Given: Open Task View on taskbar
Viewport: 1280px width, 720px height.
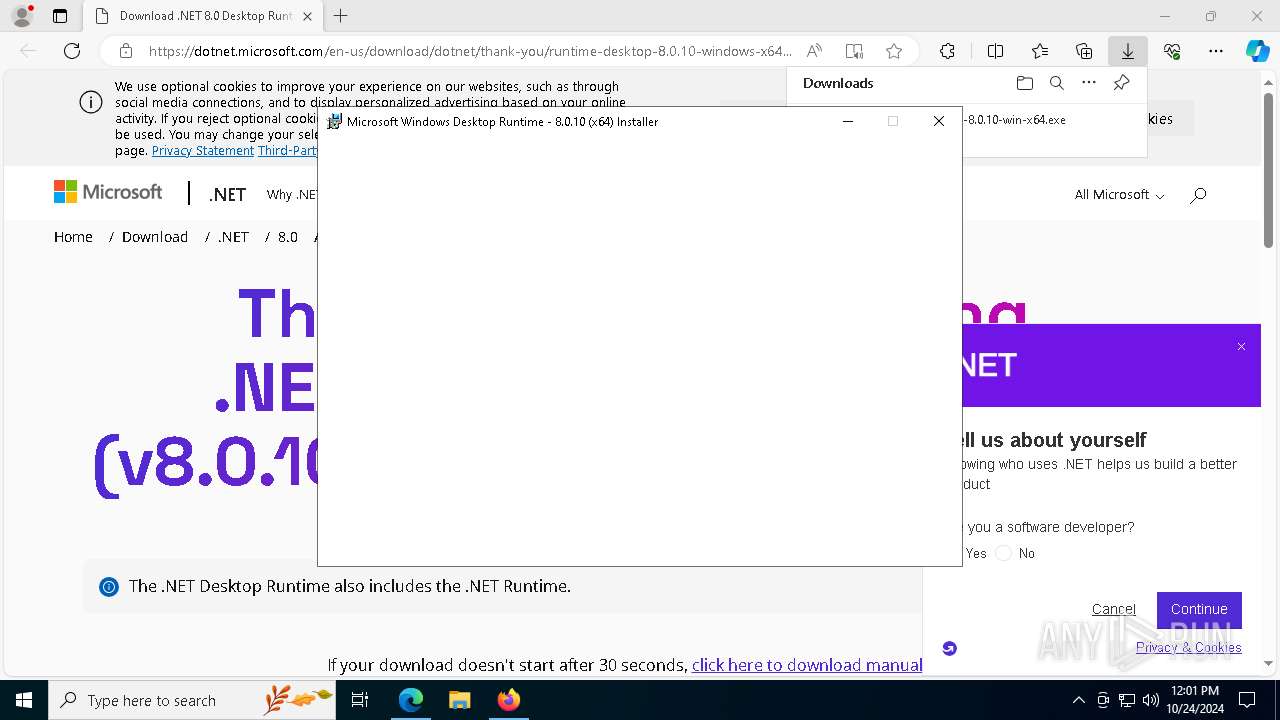Looking at the screenshot, I should (361, 700).
